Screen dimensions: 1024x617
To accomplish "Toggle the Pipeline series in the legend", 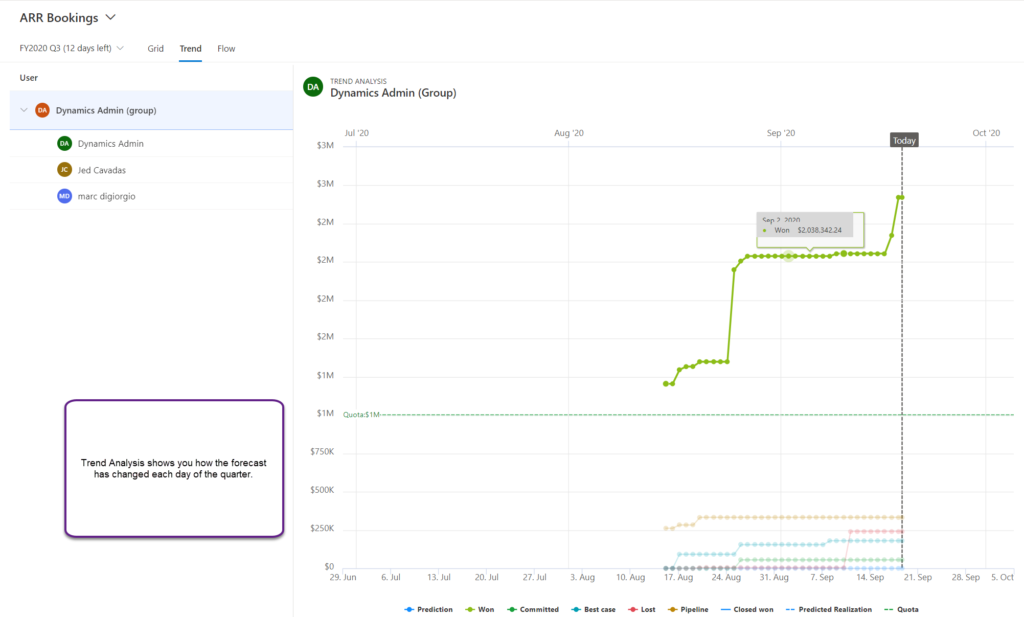I will tap(688, 609).
